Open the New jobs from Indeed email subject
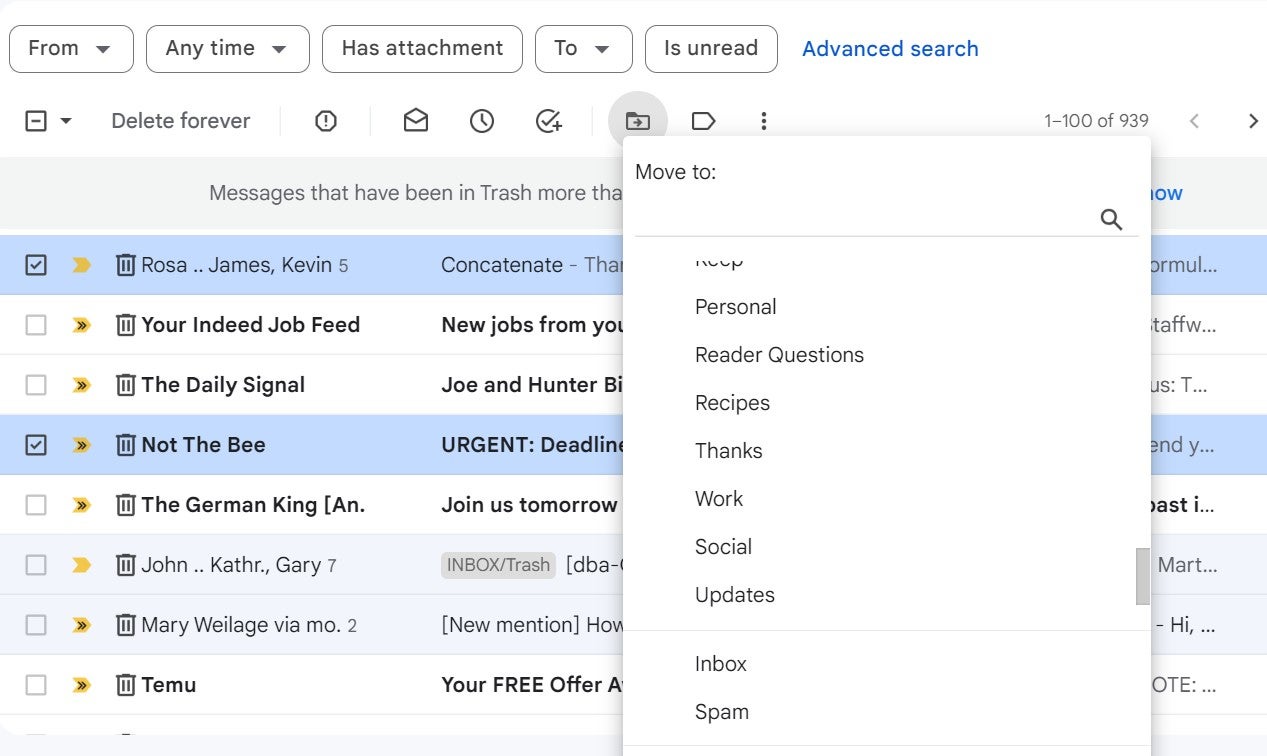This screenshot has width=1267, height=756. coord(533,325)
